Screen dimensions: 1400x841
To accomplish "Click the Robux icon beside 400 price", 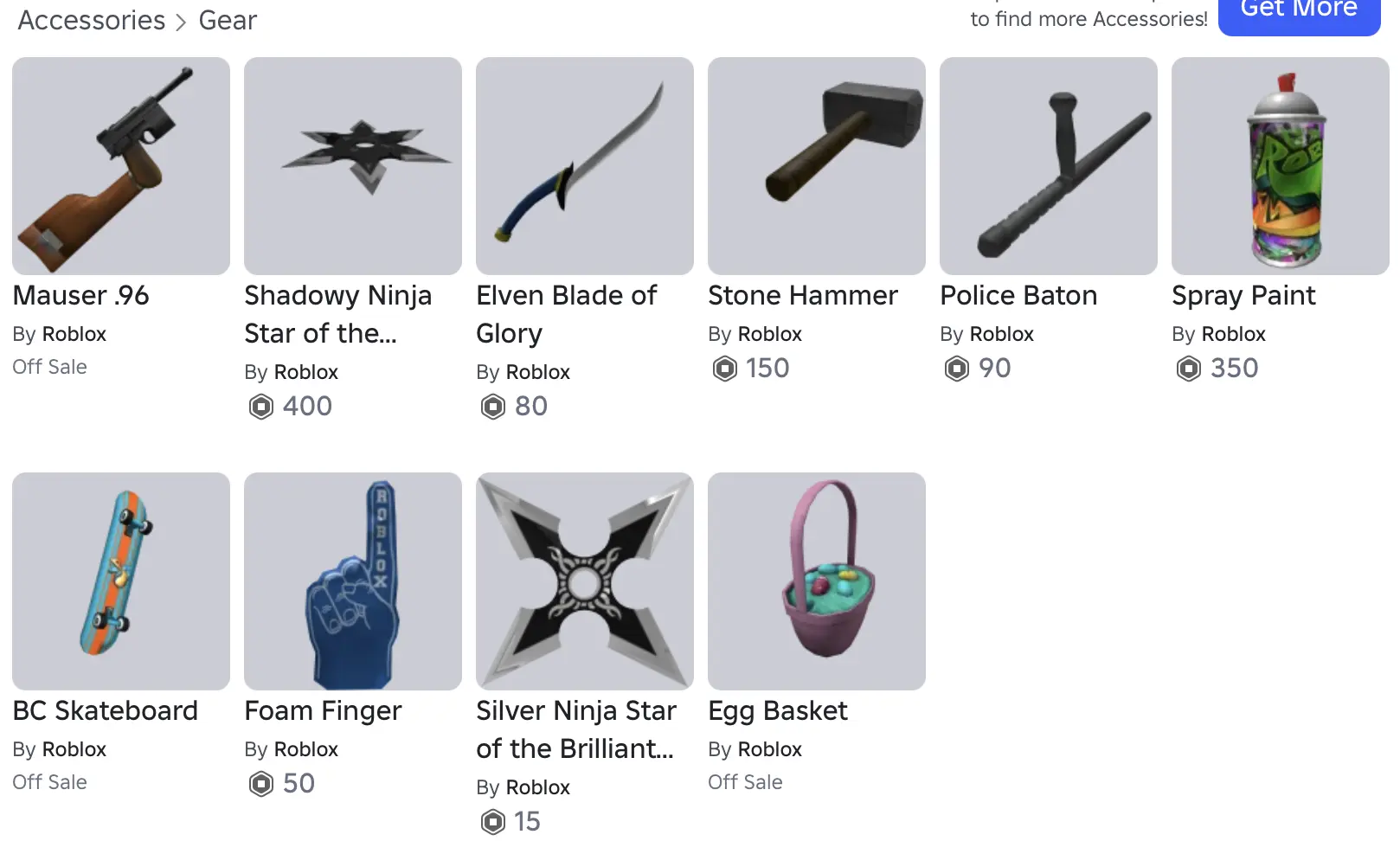I will (261, 407).
